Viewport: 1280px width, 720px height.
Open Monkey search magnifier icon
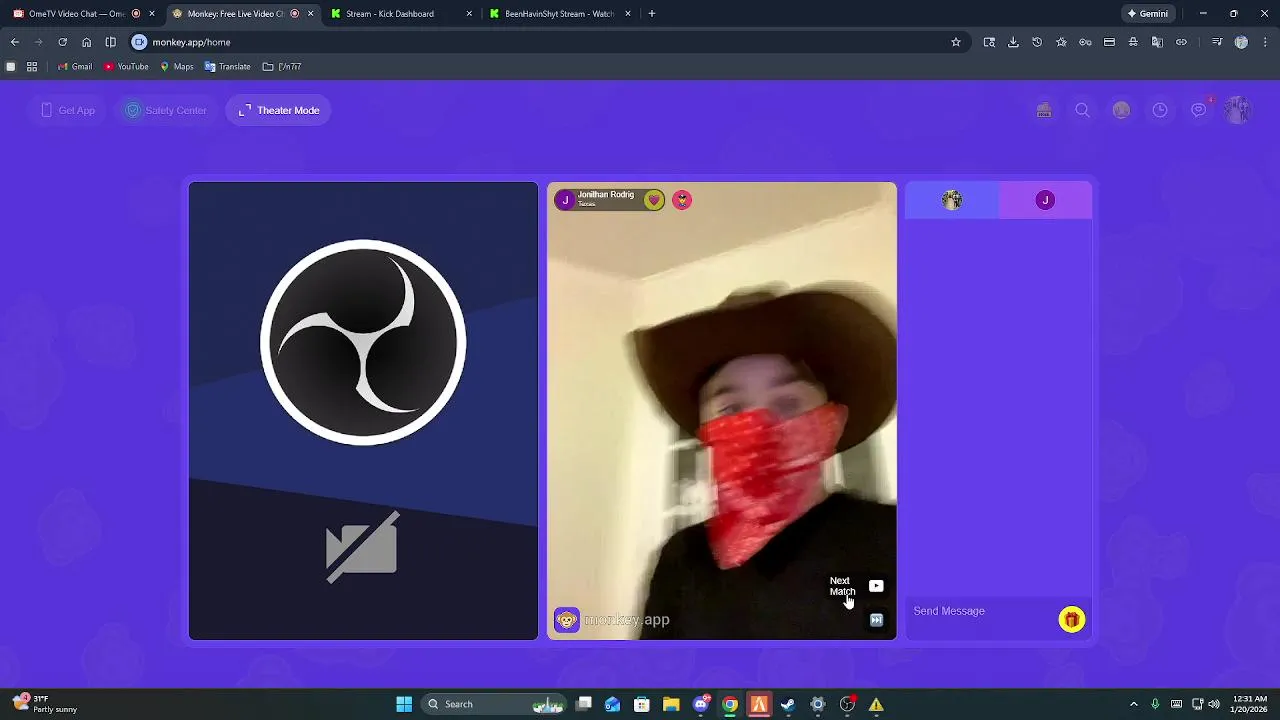1082,110
